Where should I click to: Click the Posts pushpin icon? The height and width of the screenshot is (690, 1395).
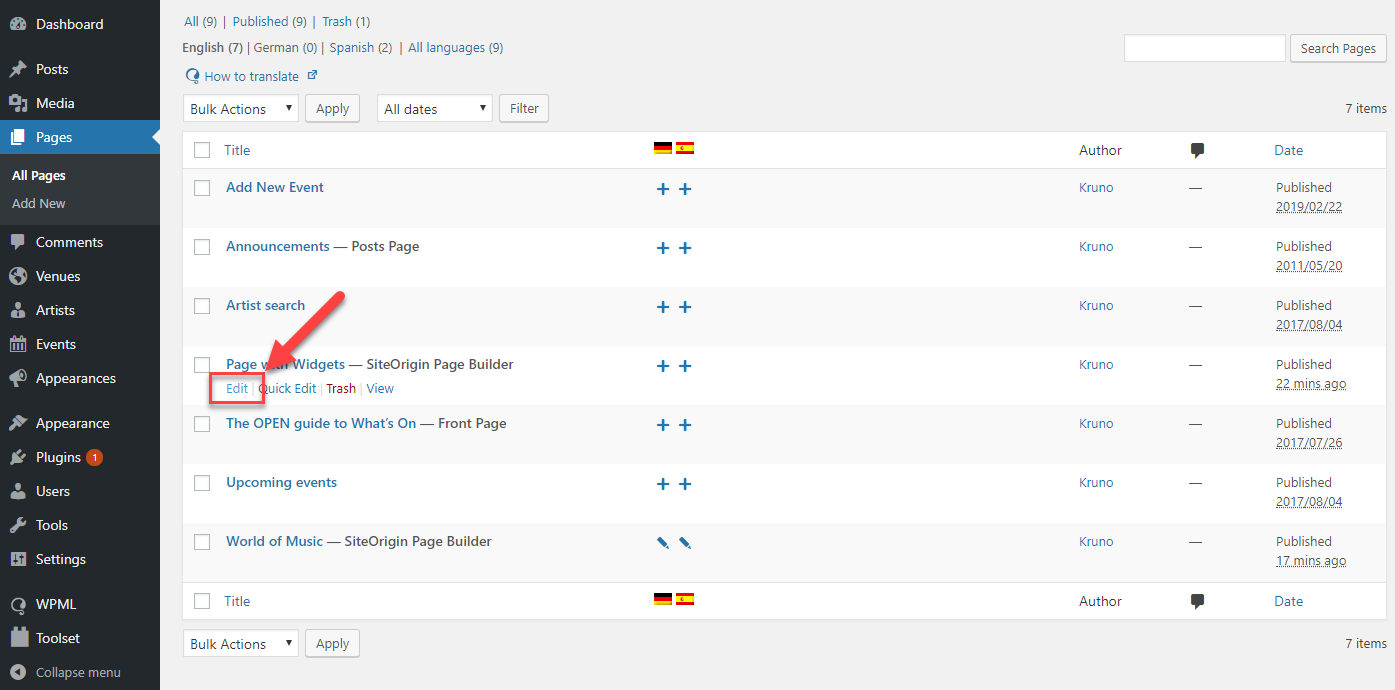pos(18,69)
